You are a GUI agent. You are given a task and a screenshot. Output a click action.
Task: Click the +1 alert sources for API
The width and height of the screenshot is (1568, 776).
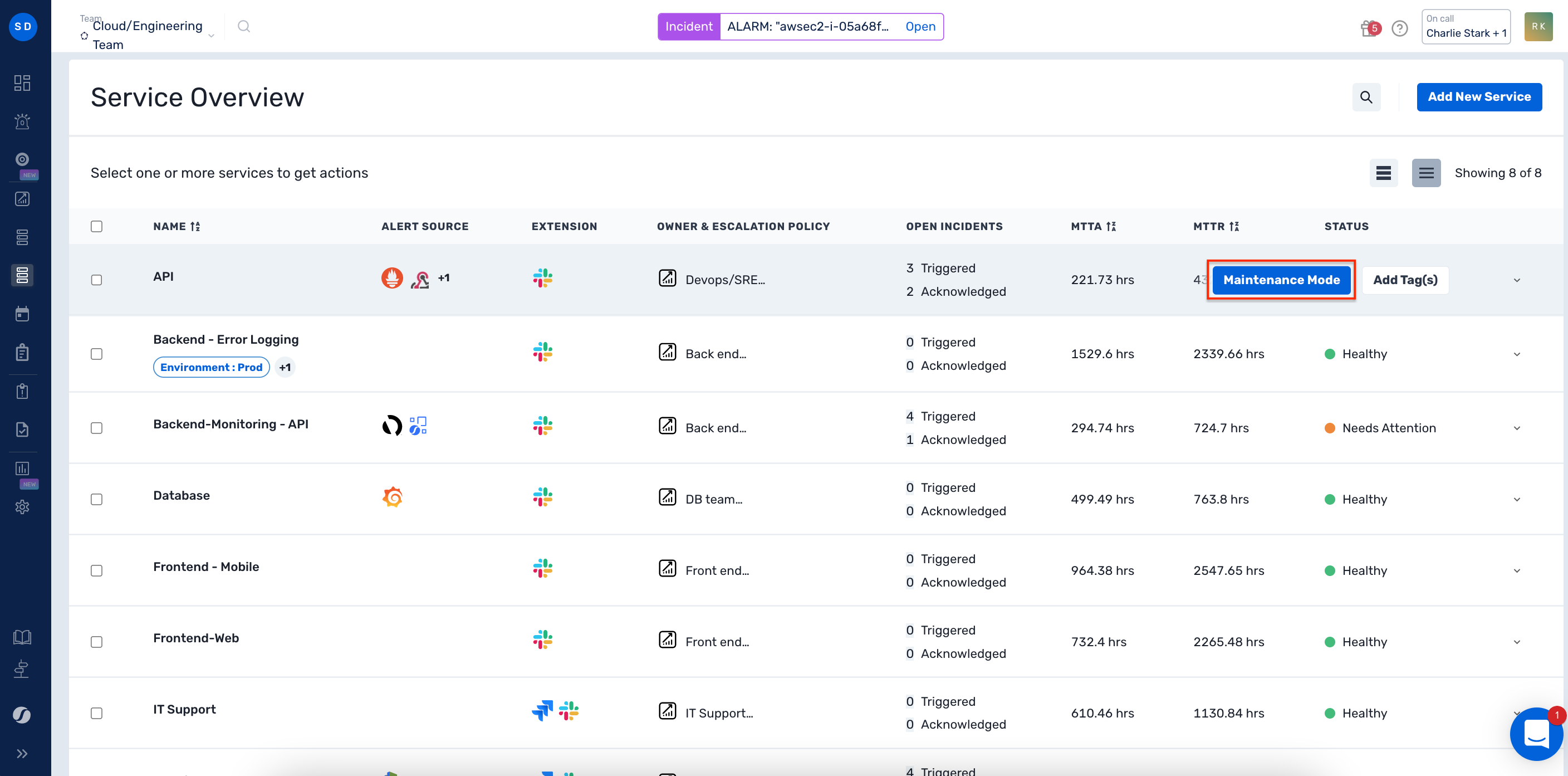pos(444,278)
